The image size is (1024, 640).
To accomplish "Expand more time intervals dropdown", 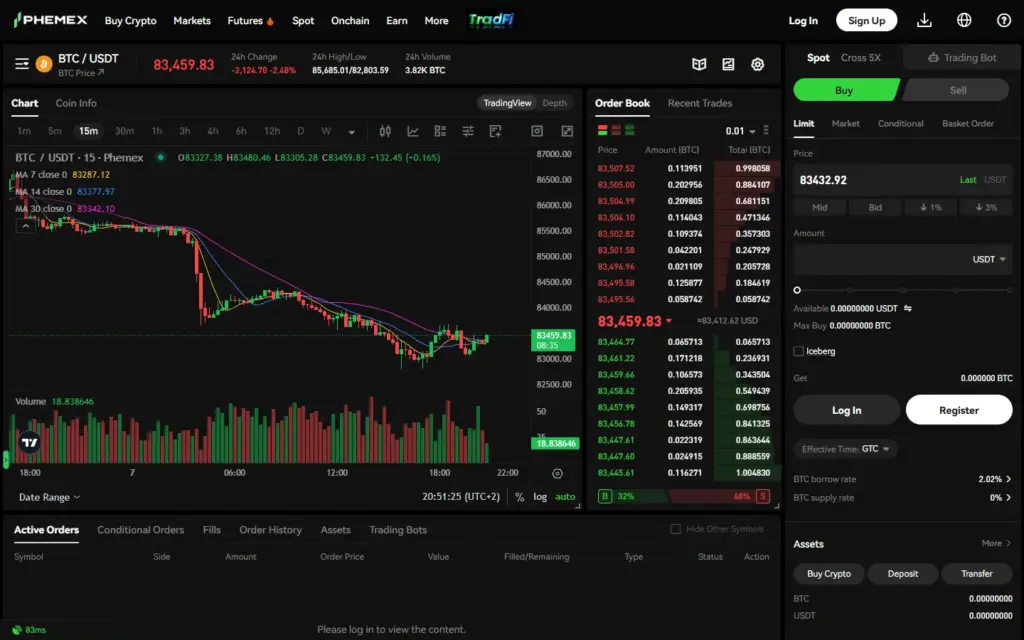I will 351,132.
